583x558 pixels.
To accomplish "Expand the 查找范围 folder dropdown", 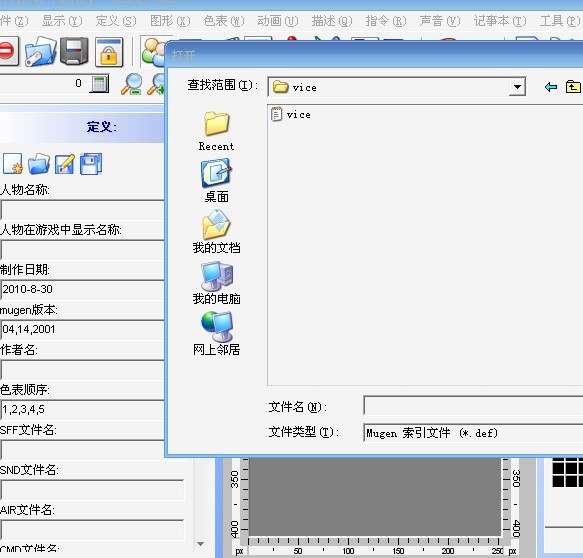I will (517, 87).
